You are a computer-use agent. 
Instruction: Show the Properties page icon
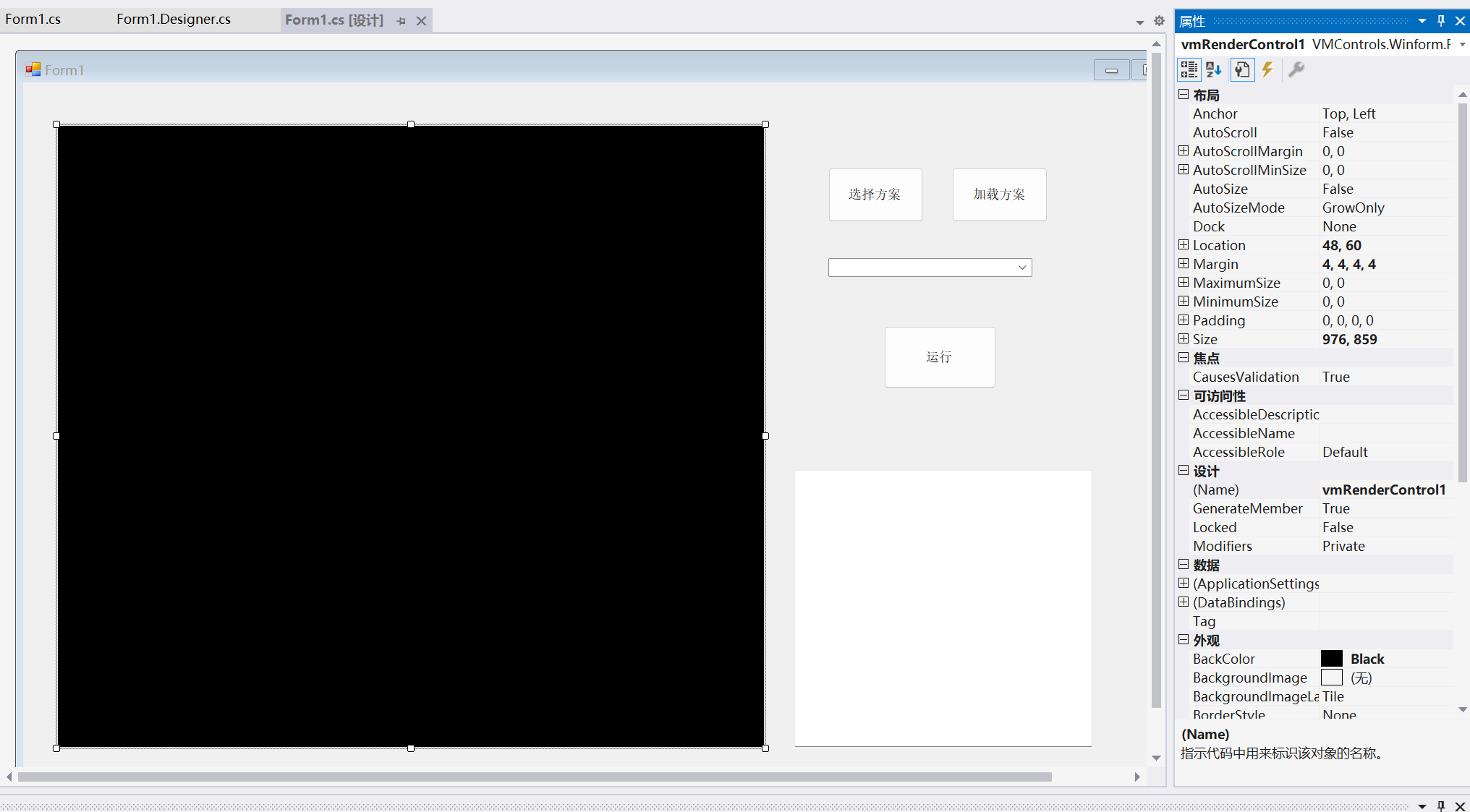(1242, 69)
